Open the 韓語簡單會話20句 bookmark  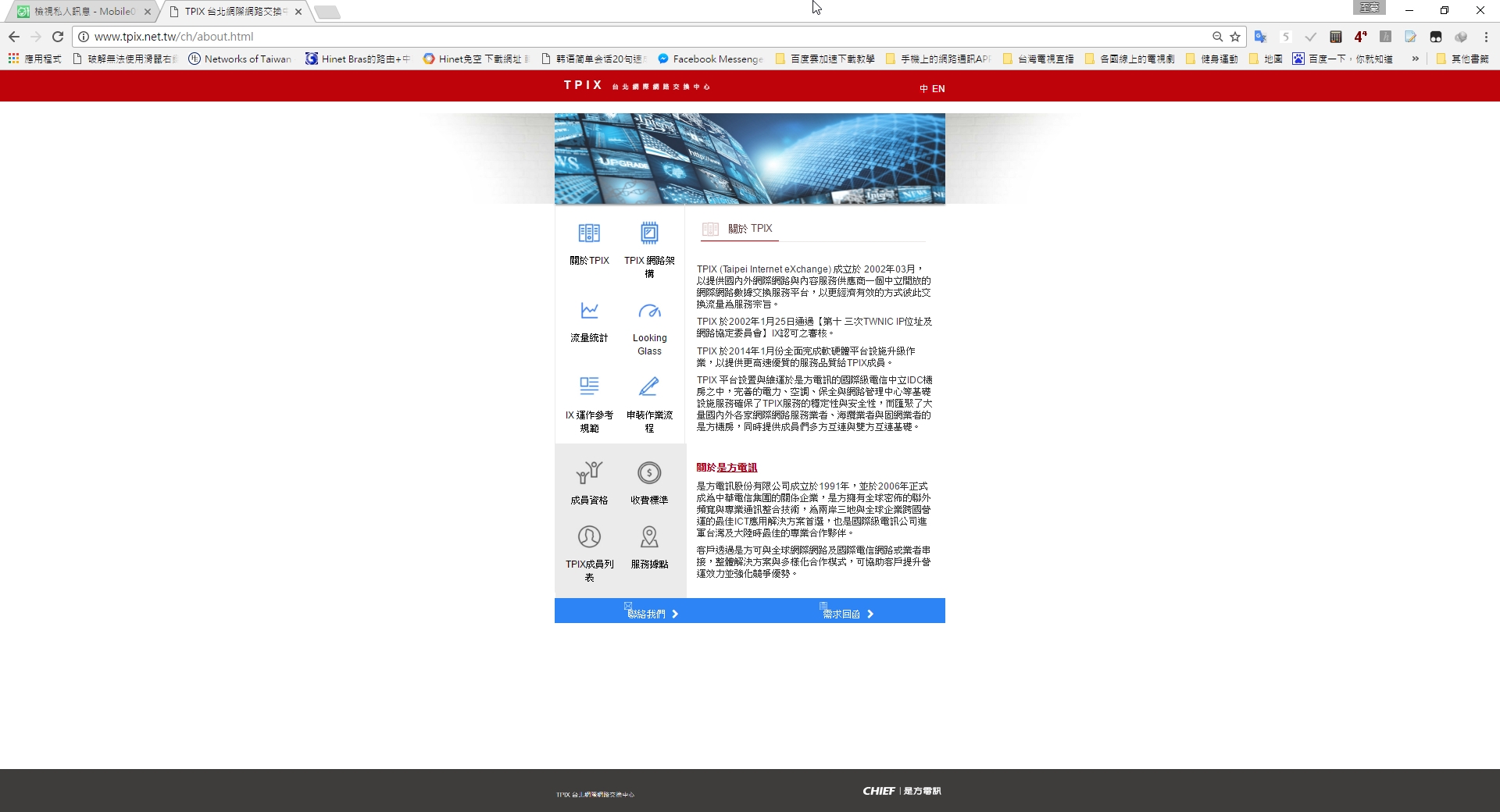click(x=594, y=59)
